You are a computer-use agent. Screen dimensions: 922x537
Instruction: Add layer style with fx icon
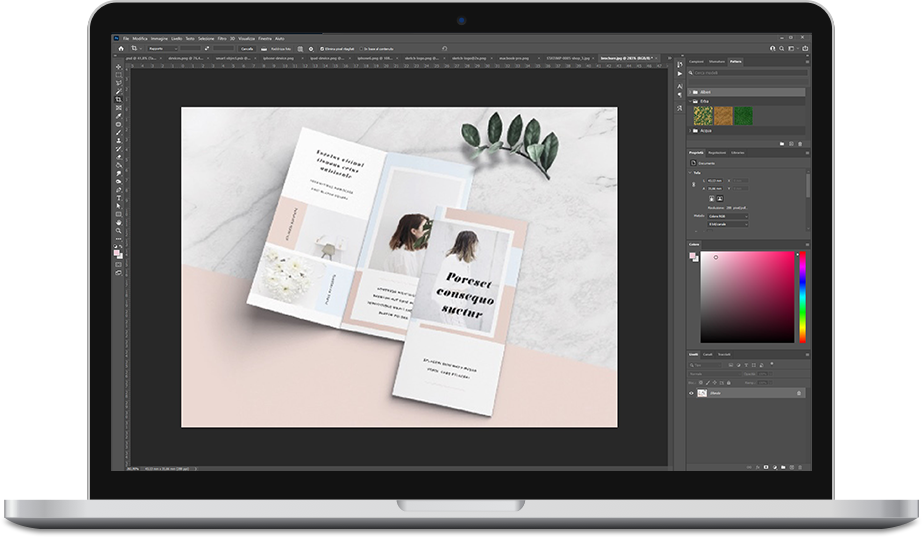(x=757, y=468)
